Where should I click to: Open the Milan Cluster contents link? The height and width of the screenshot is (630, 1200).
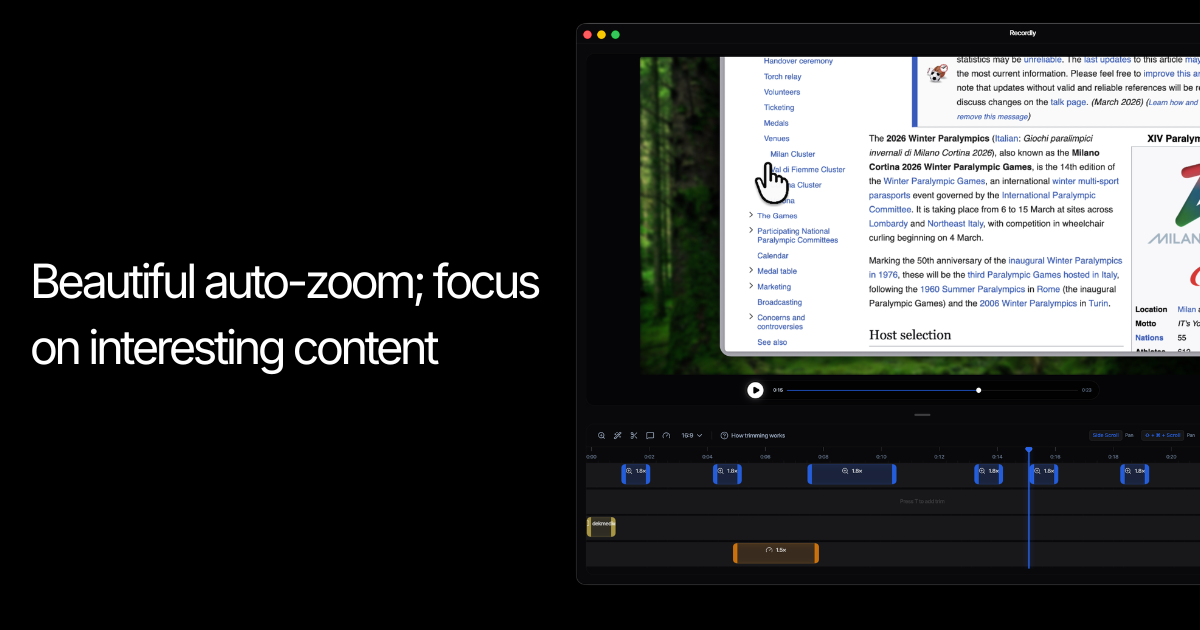[793, 154]
